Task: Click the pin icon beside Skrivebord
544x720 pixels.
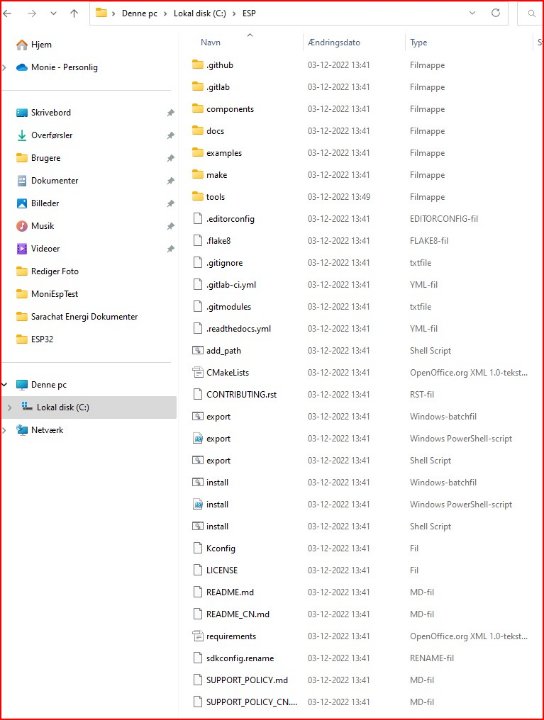Action: tap(170, 112)
